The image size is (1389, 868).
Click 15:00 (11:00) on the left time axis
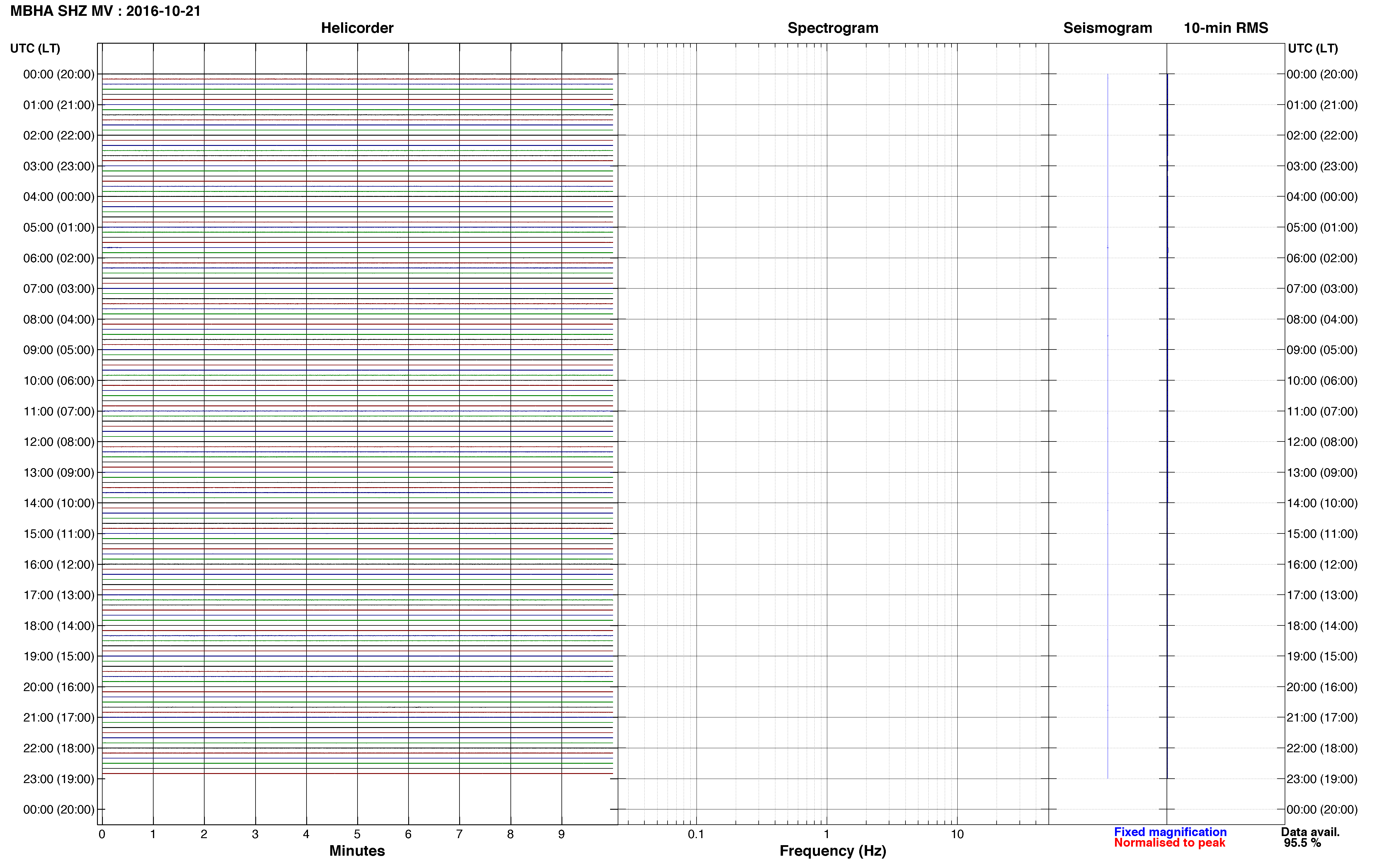(x=59, y=534)
